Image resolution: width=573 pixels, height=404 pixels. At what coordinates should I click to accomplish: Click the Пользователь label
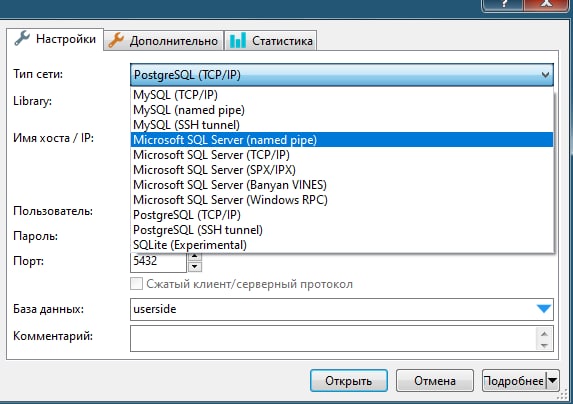pos(53,211)
